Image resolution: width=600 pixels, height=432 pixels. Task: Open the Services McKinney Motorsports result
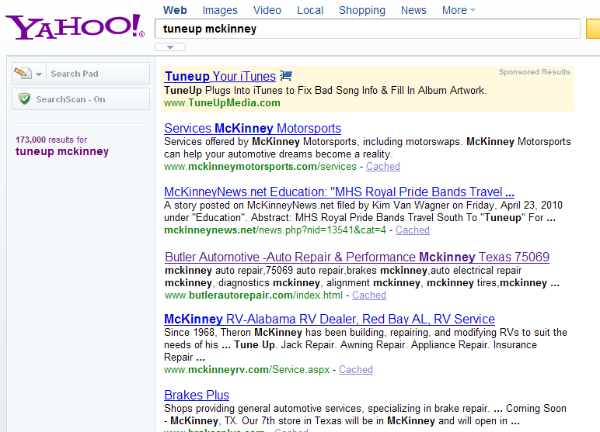point(252,129)
